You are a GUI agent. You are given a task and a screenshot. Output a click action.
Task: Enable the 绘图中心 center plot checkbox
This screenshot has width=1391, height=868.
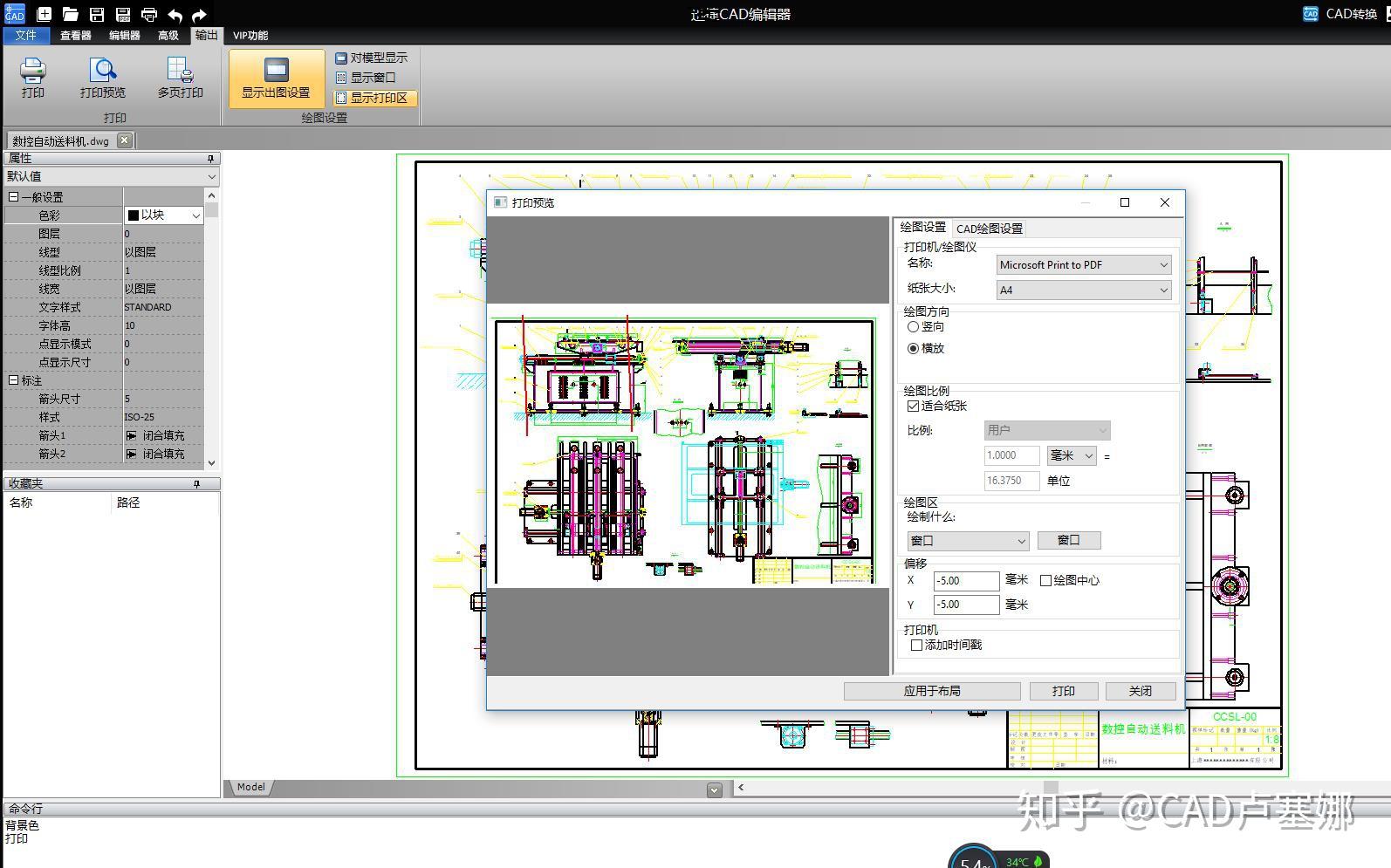click(x=1045, y=581)
